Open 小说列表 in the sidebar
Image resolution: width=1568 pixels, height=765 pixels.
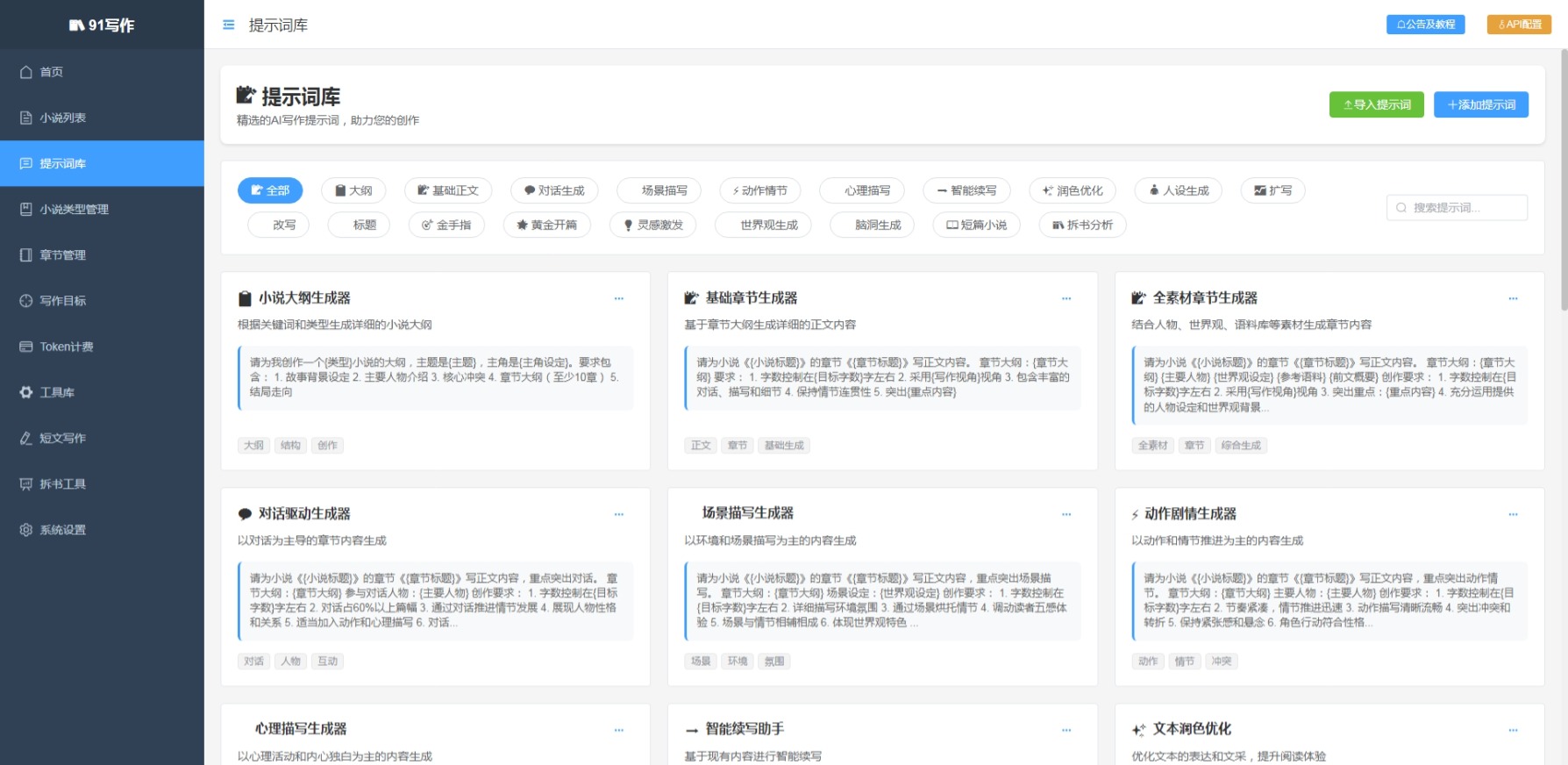point(62,118)
